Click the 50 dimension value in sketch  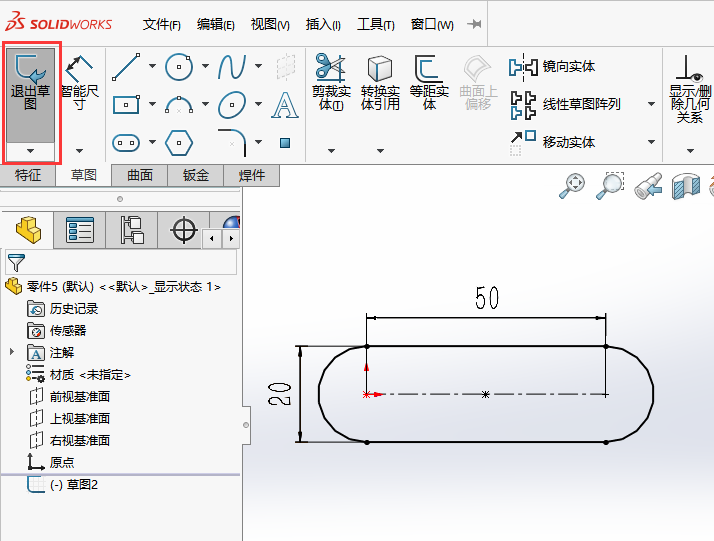487,298
